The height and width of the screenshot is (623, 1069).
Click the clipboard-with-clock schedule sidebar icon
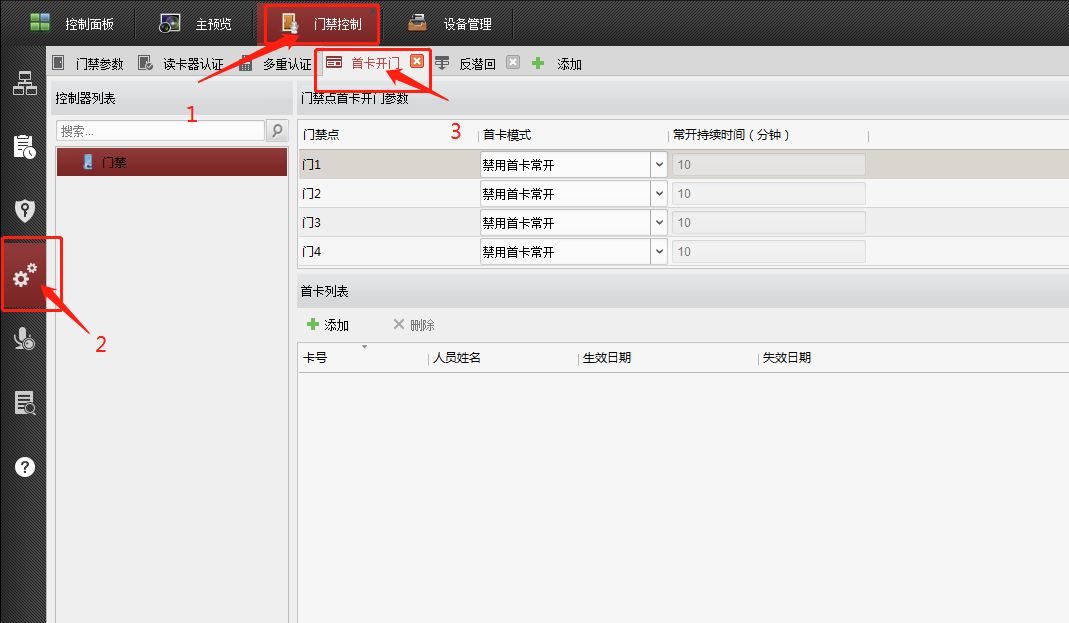tap(24, 147)
